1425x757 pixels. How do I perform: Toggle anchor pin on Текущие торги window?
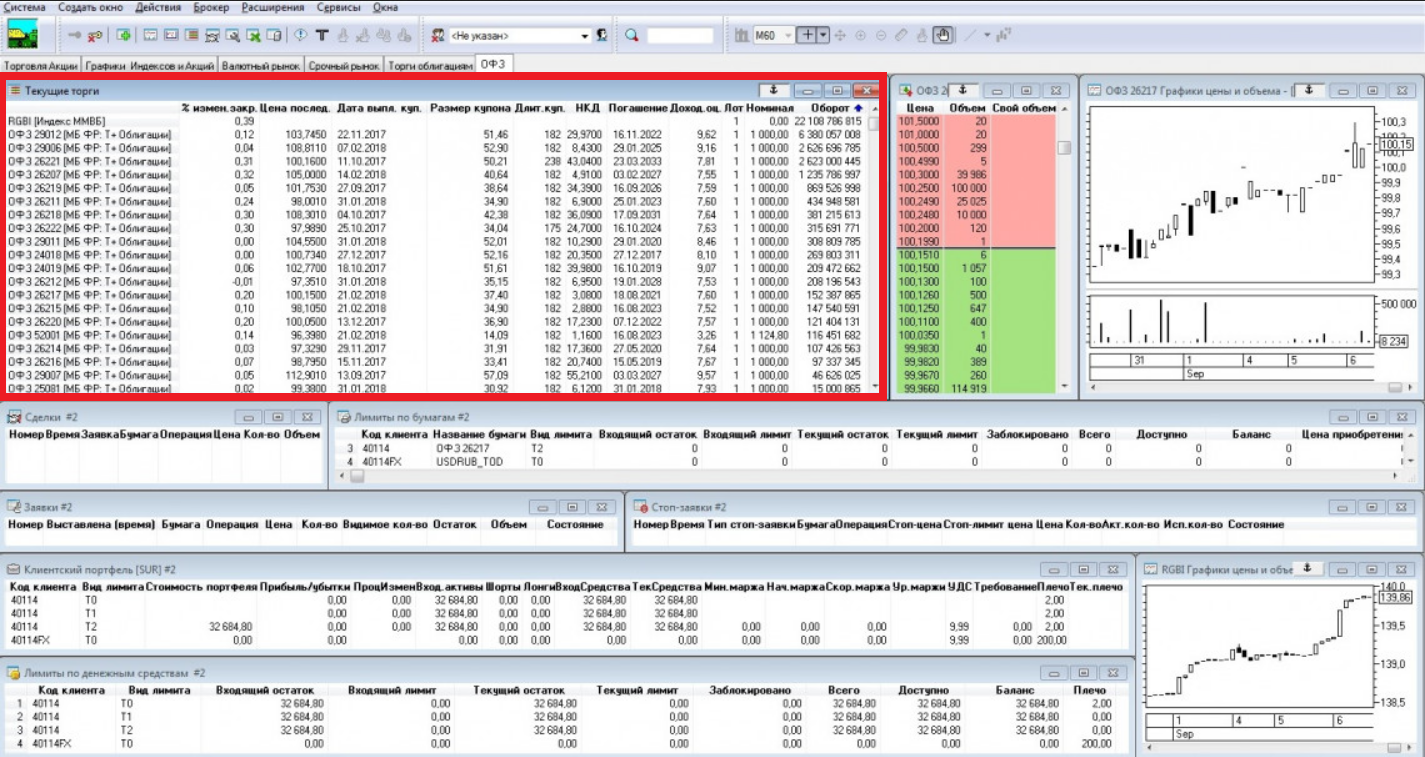pos(774,91)
